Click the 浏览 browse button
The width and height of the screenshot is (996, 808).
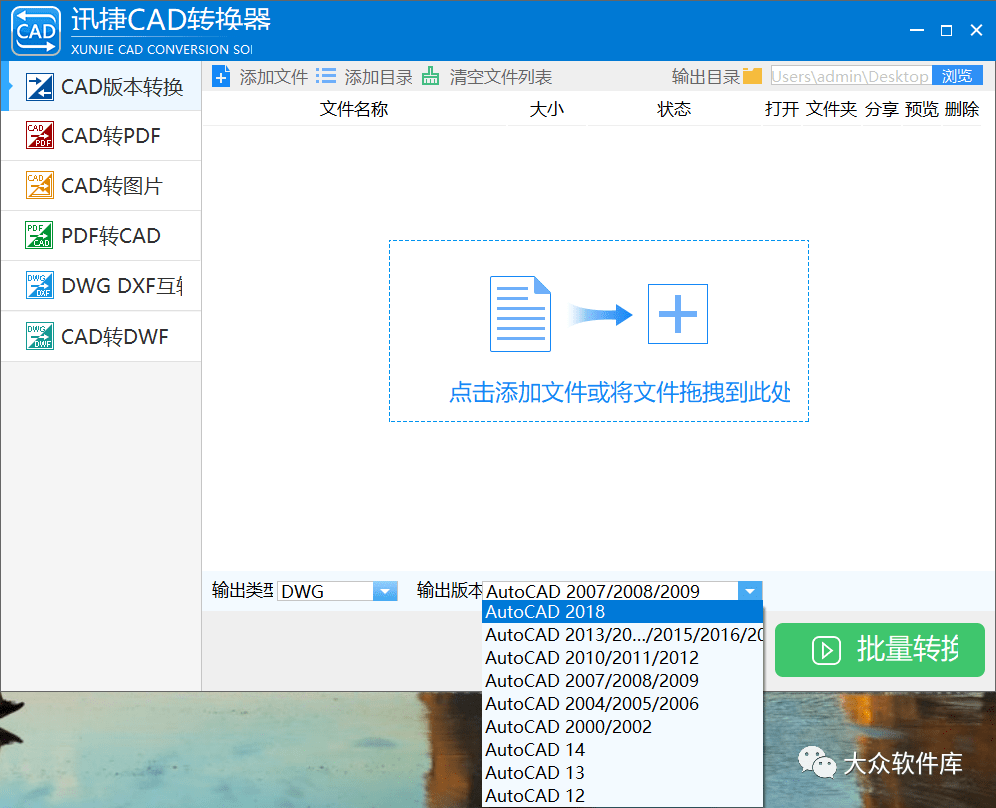pyautogui.click(x=957, y=76)
